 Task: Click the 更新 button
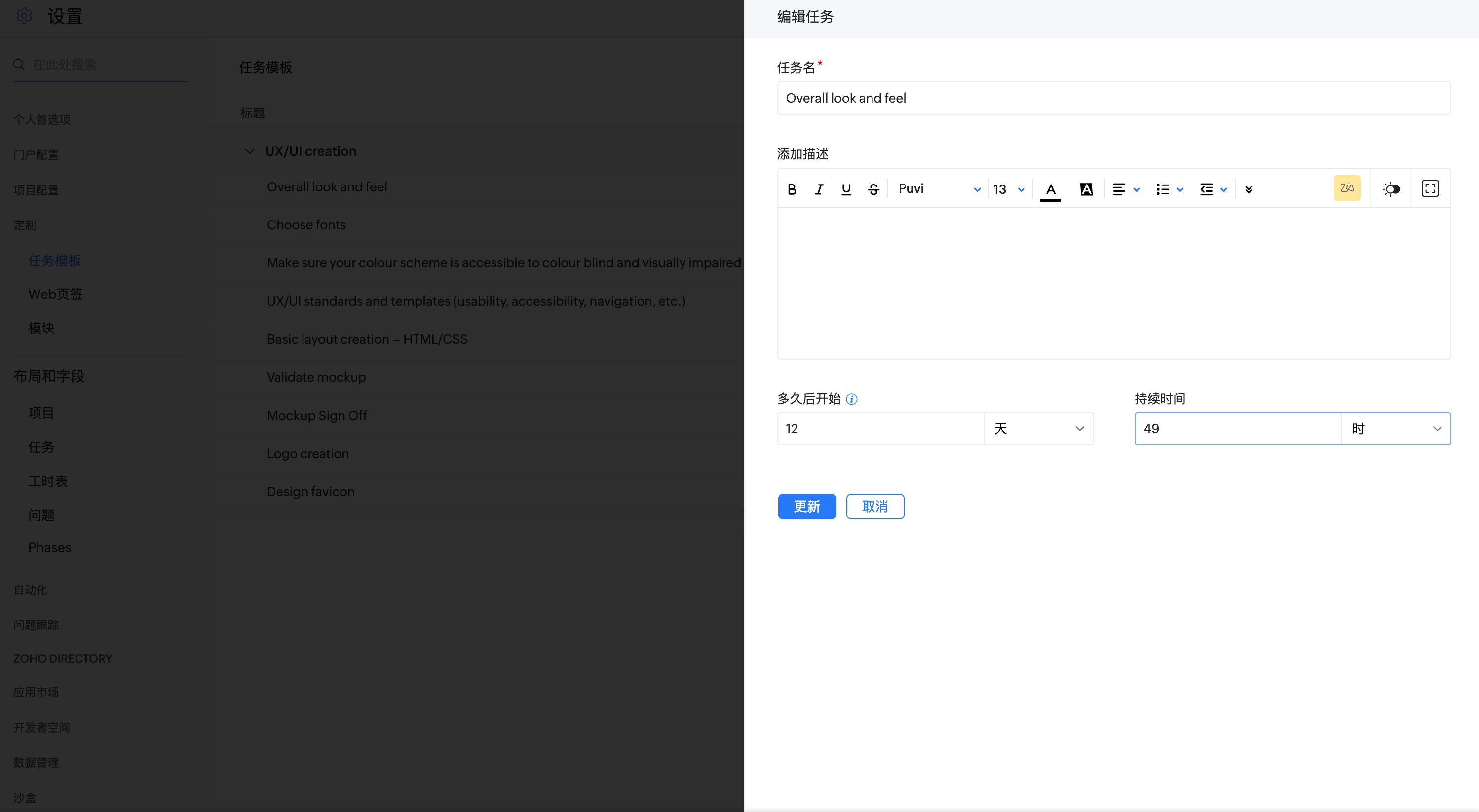807,506
